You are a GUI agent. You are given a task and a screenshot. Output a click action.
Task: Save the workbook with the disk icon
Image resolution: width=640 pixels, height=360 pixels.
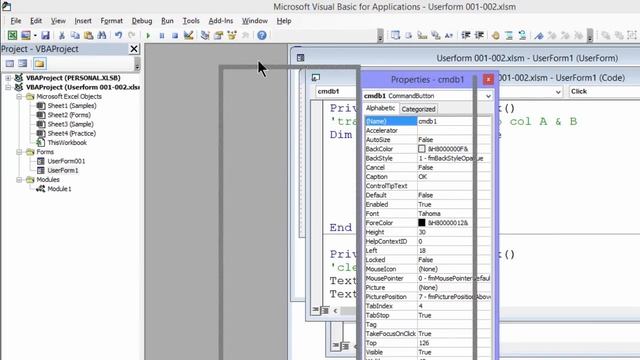[45, 36]
